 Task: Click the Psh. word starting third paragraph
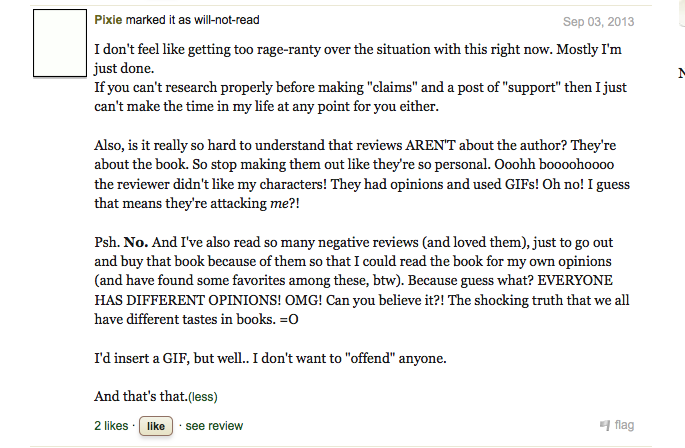click(x=107, y=242)
